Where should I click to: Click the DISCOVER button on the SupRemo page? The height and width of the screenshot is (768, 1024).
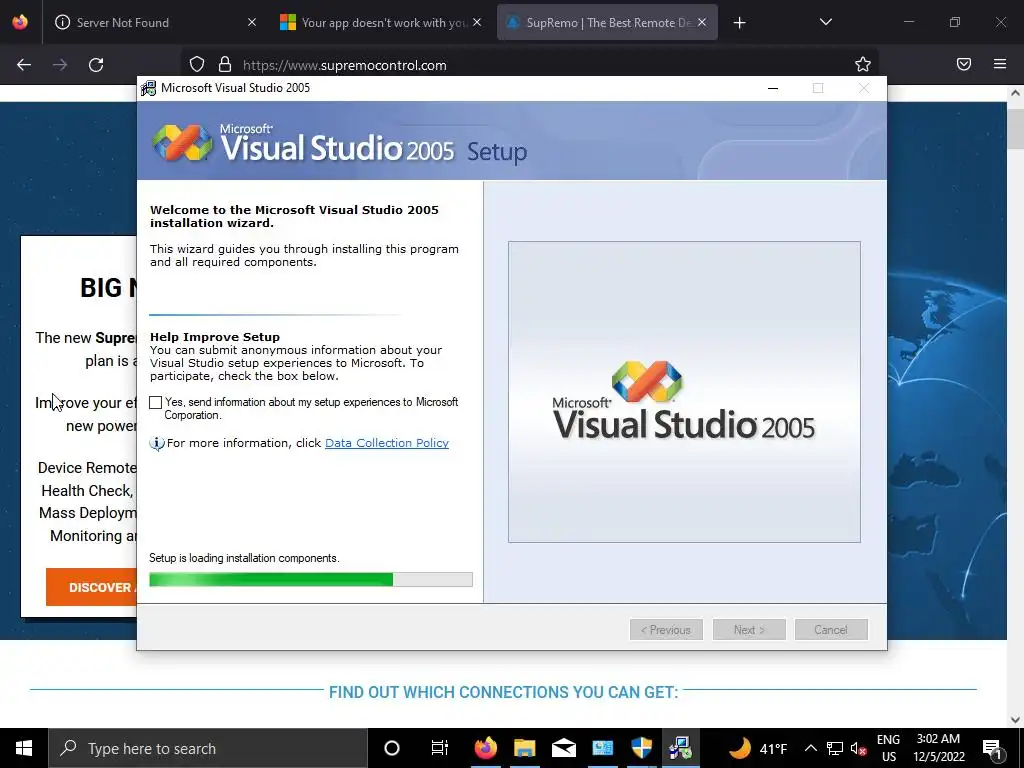(x=91, y=587)
